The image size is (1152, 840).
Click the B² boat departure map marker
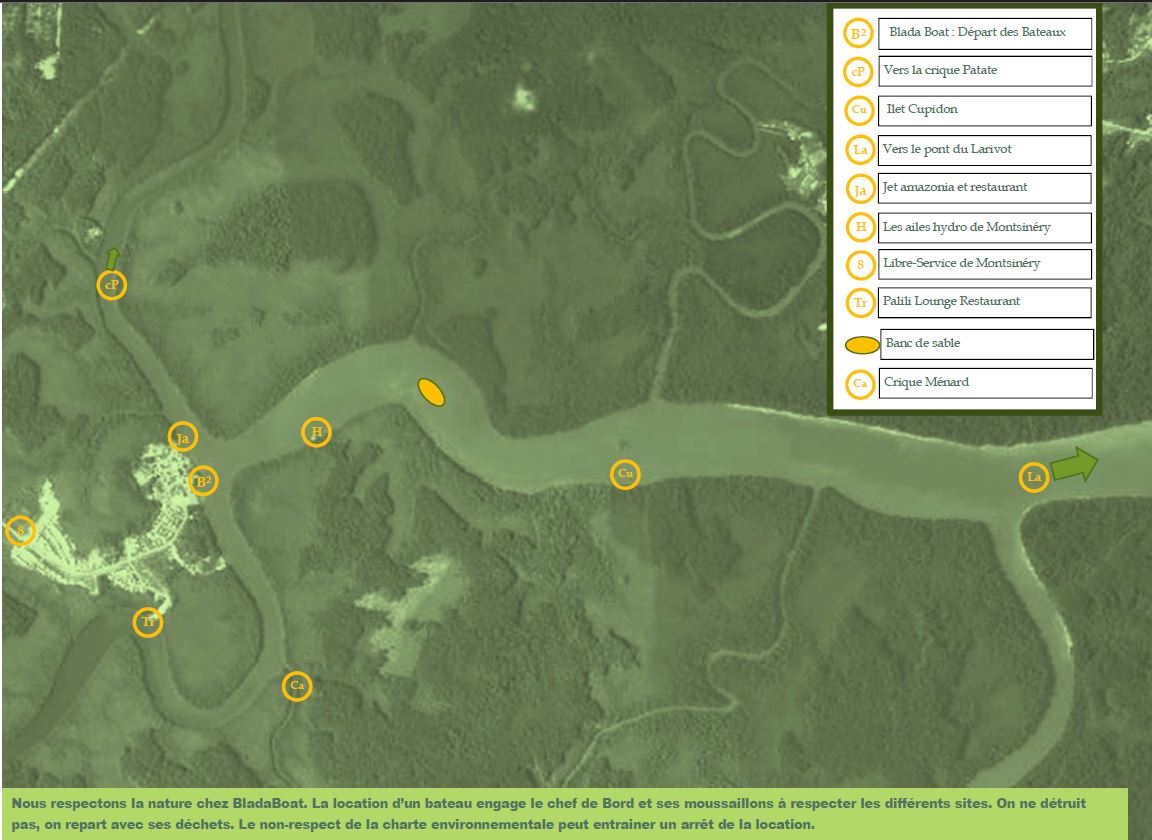tap(203, 481)
